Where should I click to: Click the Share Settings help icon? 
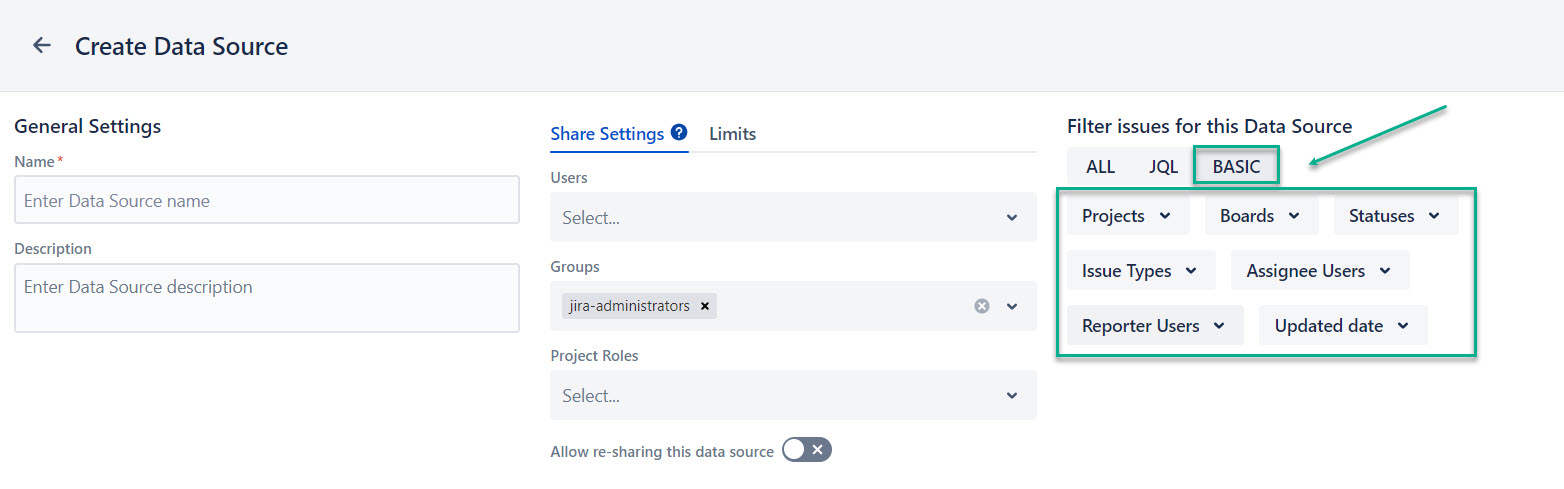[679, 133]
